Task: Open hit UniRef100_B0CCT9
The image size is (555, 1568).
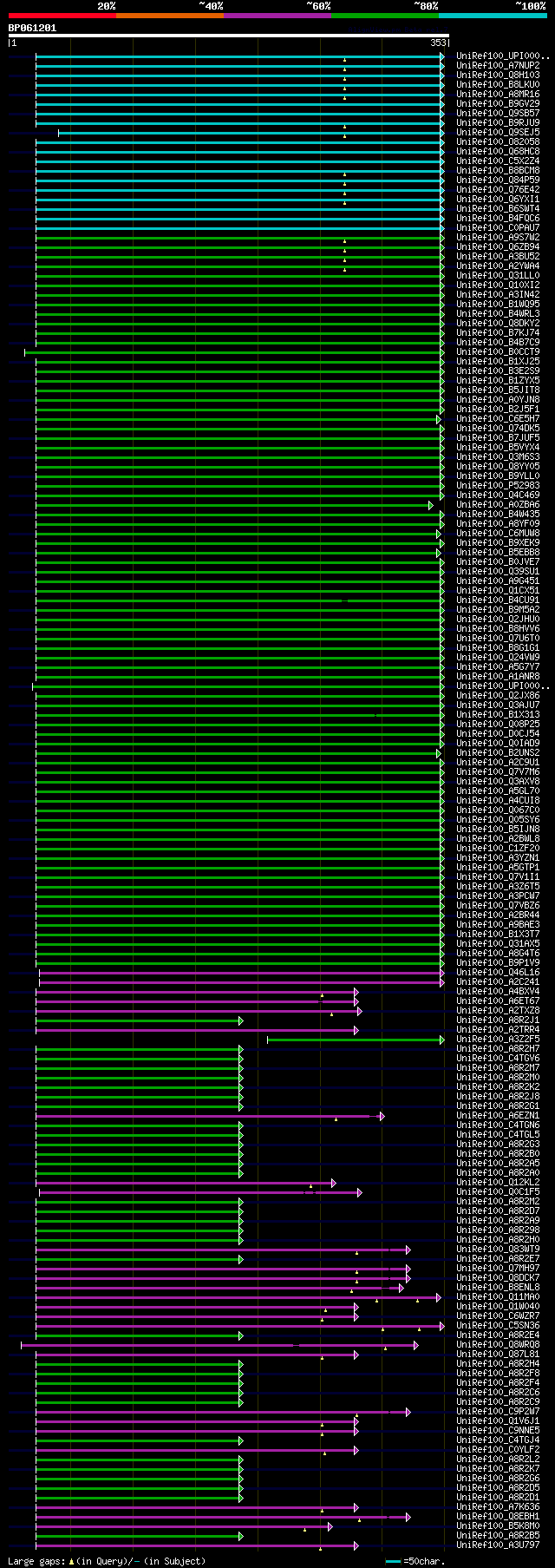Action: (x=498, y=351)
